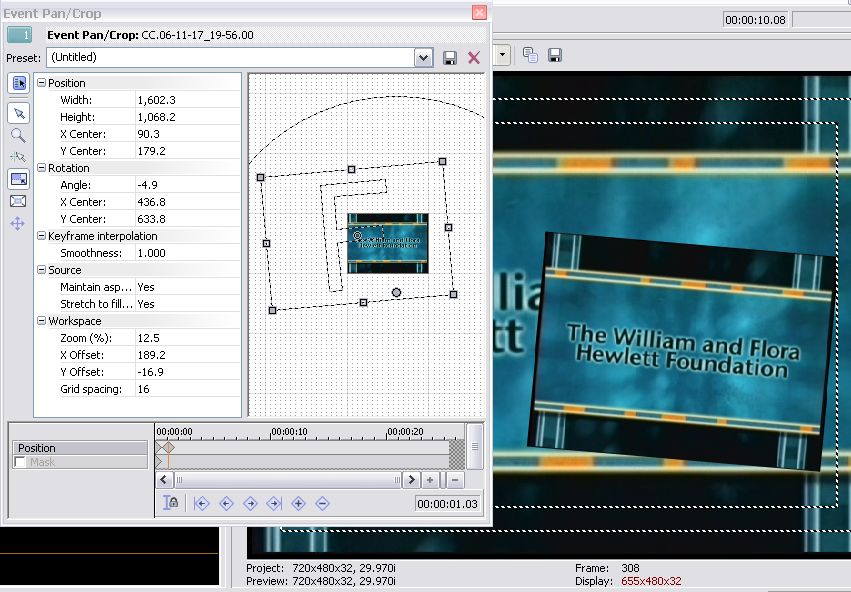Select the diamond keyframe on Position track
Screen dimensions: 851x592
tap(169, 447)
